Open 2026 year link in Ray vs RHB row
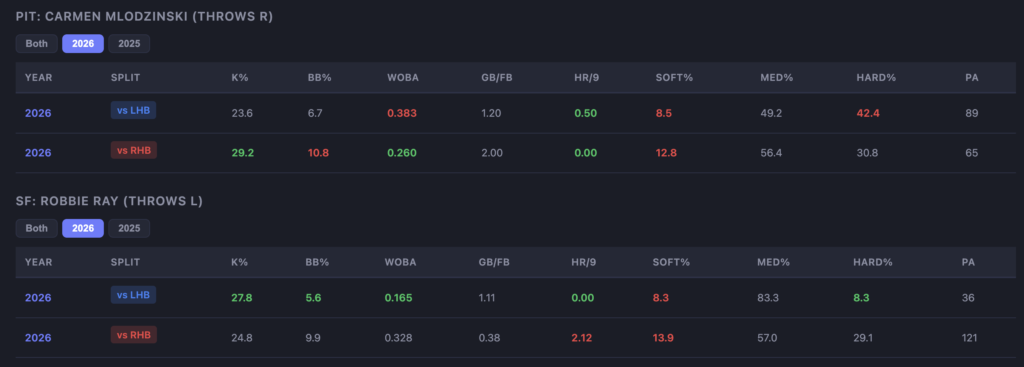This screenshot has height=367, width=1024. (38, 338)
